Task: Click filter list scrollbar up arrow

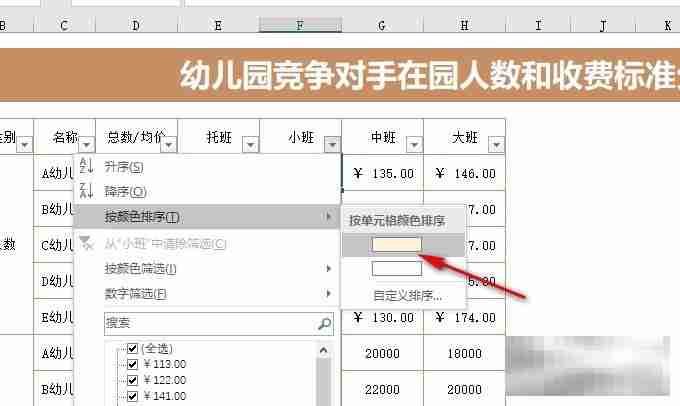Action: coord(324,350)
